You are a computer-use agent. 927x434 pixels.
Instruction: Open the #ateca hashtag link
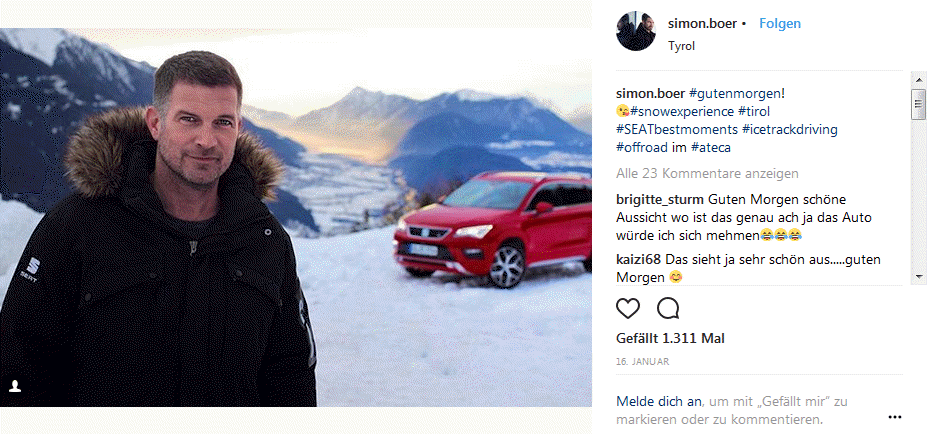point(711,147)
